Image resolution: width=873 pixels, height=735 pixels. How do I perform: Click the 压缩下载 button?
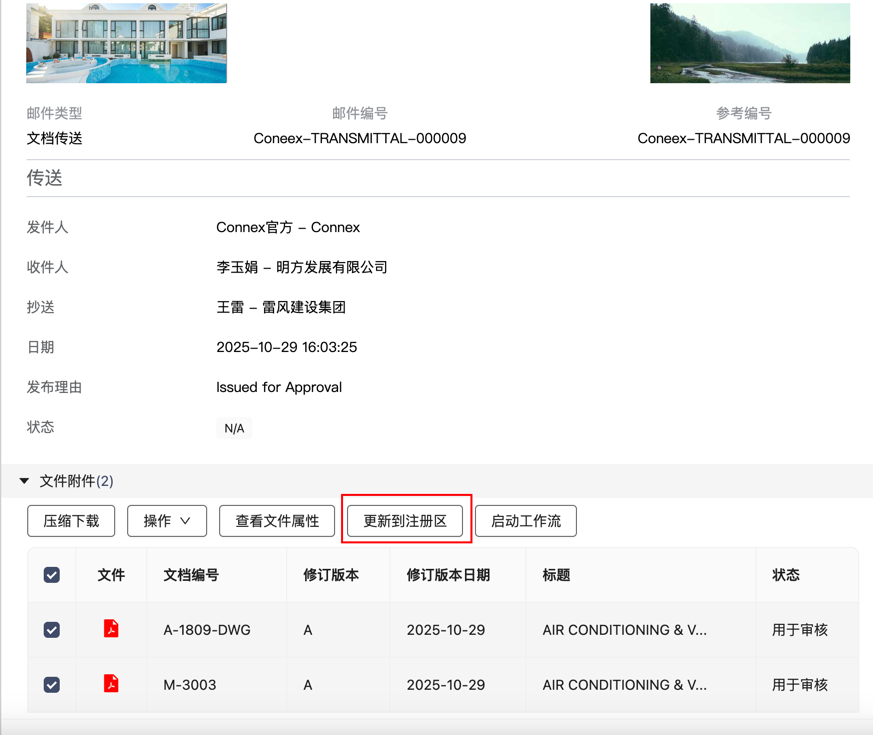(71, 521)
